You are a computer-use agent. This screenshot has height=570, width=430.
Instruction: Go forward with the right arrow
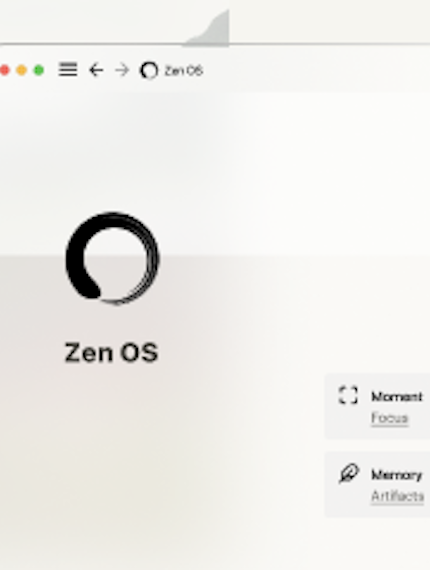(x=122, y=70)
